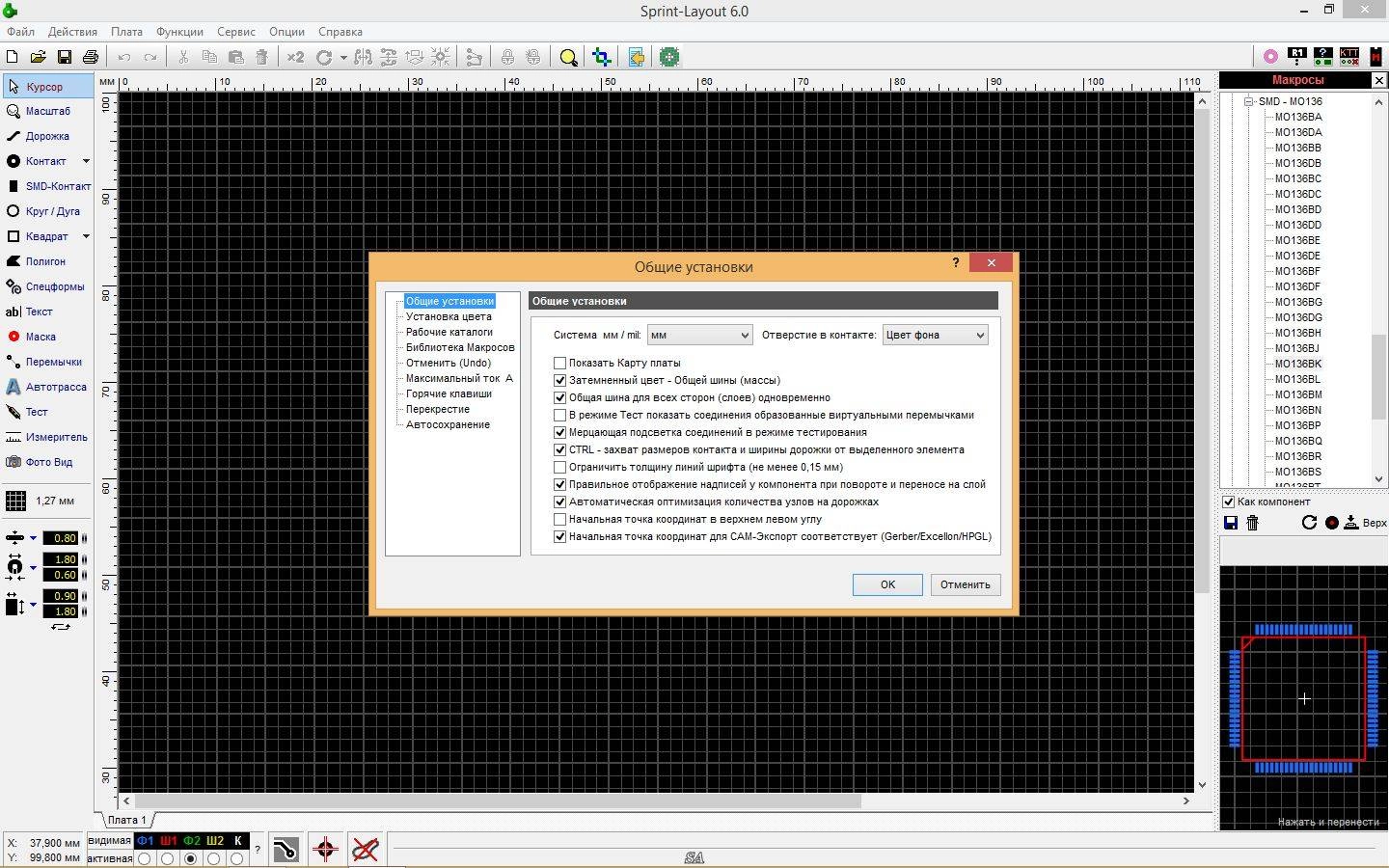Enable Ограничить толщину линий шрифта

pyautogui.click(x=559, y=467)
